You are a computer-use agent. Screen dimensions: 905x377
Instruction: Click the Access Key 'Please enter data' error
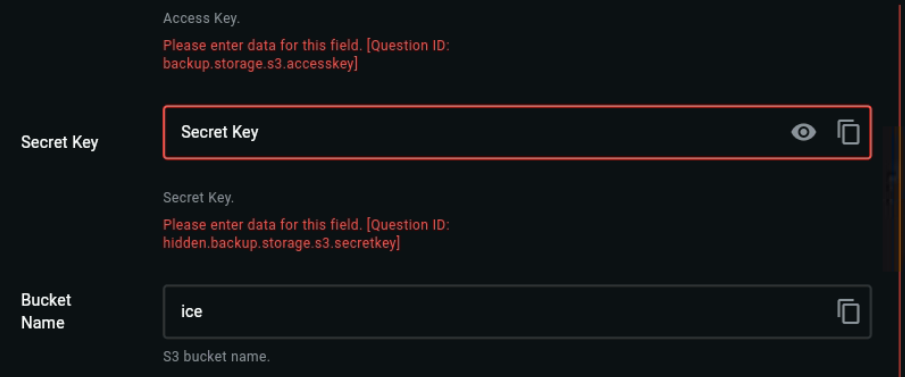pyautogui.click(x=306, y=54)
